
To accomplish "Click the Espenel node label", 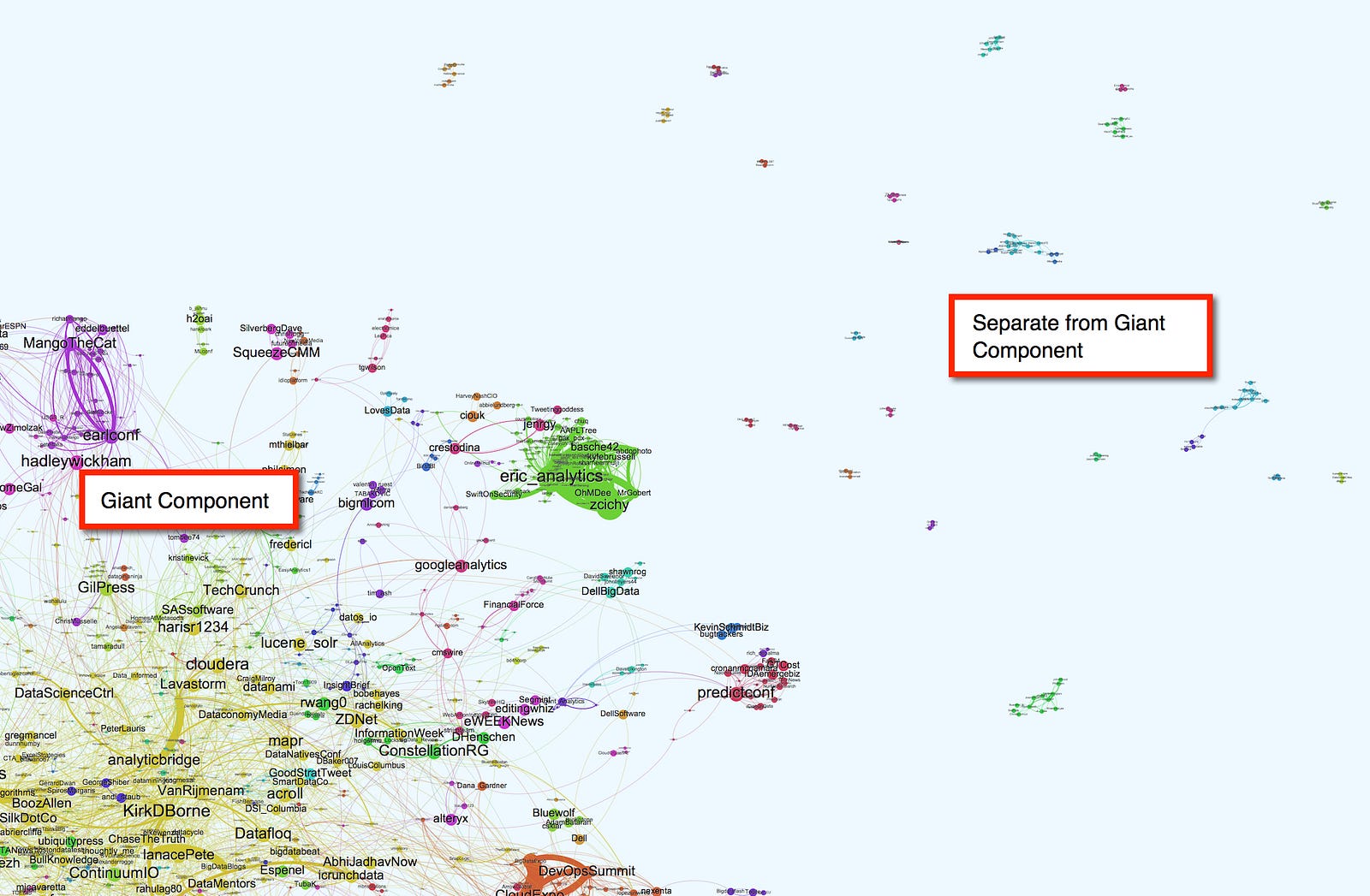I will [x=283, y=870].
